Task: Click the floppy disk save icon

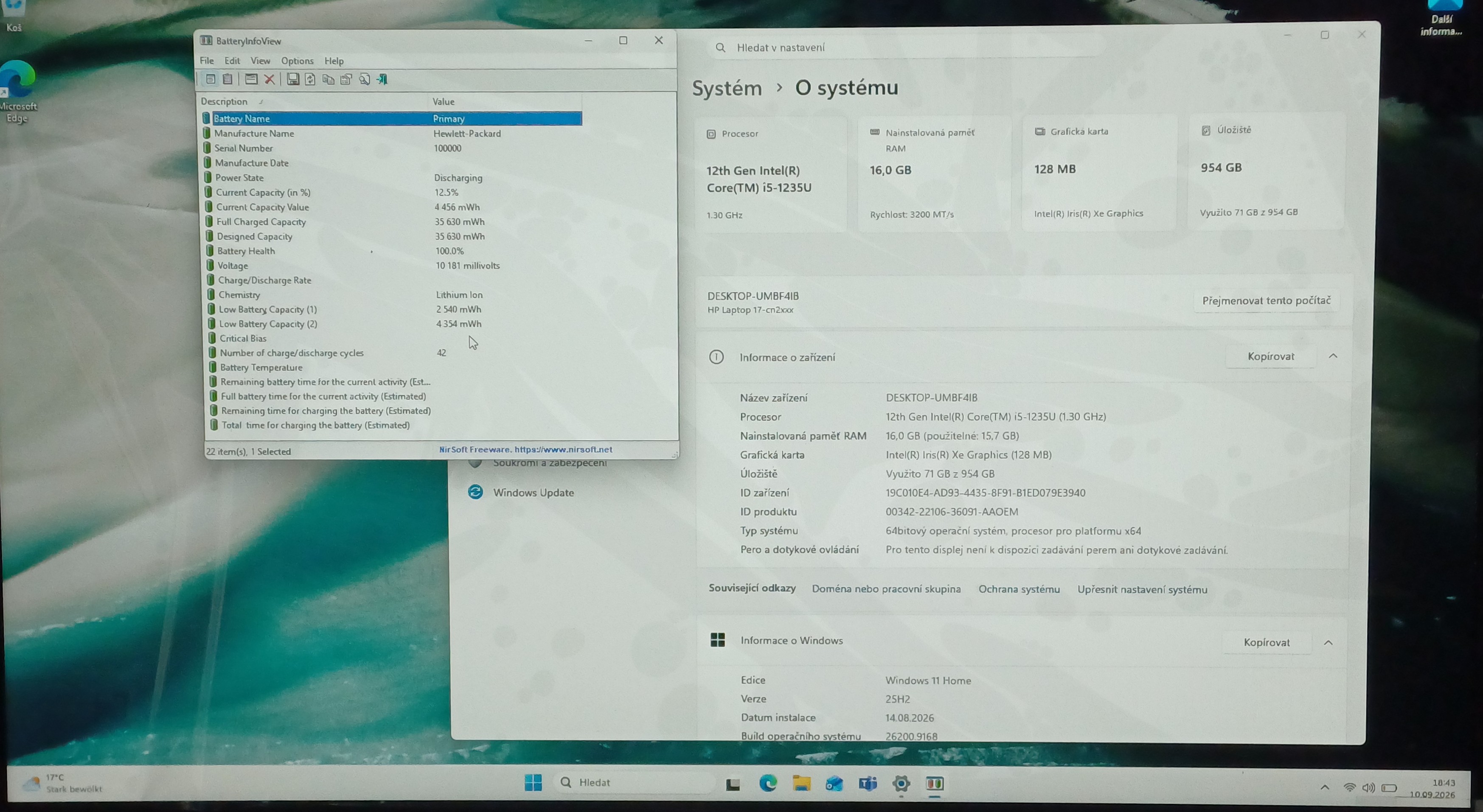Action: pyautogui.click(x=293, y=79)
